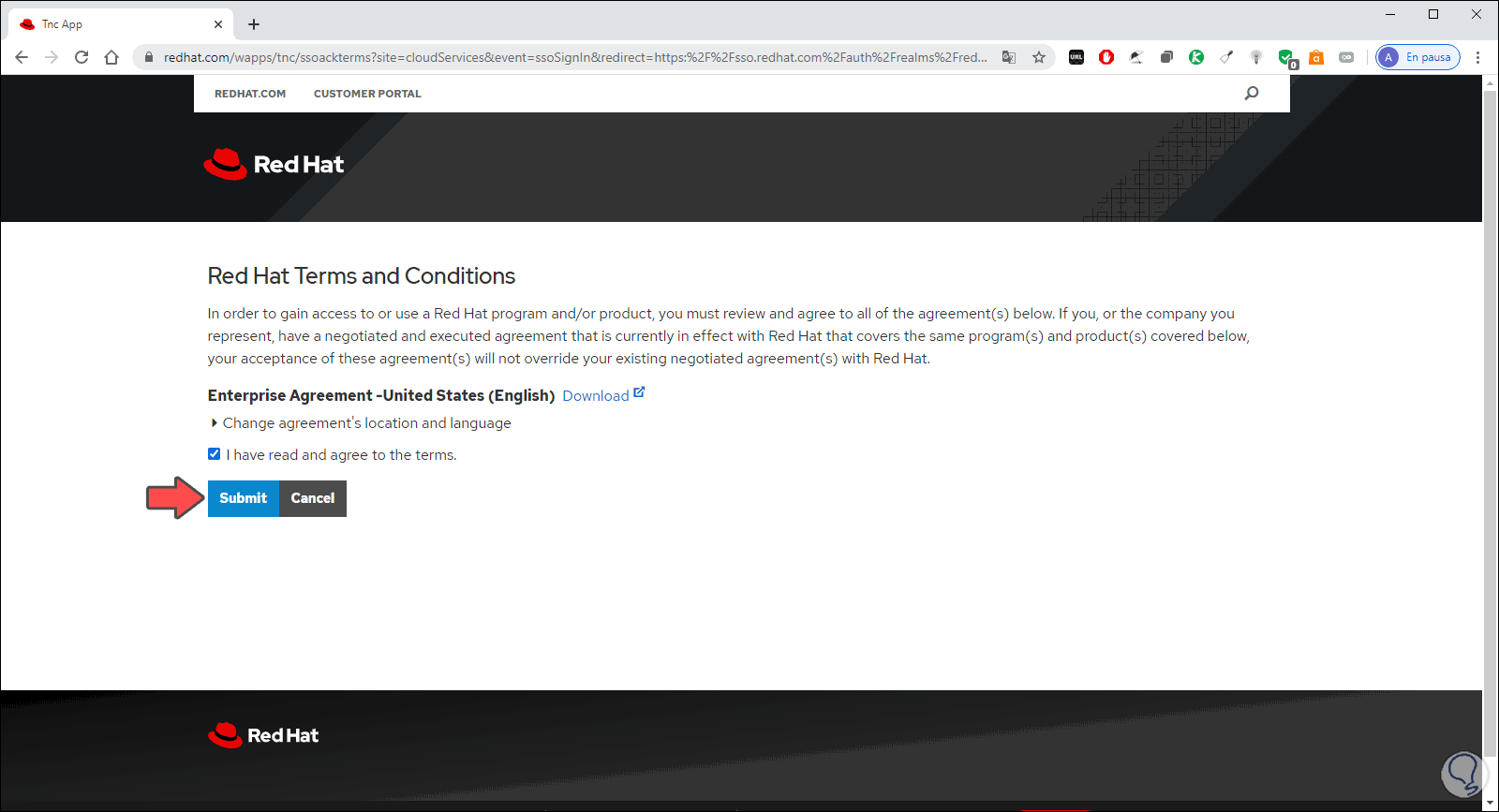The height and width of the screenshot is (812, 1499).
Task: Open the green K extension
Action: pos(1196,57)
